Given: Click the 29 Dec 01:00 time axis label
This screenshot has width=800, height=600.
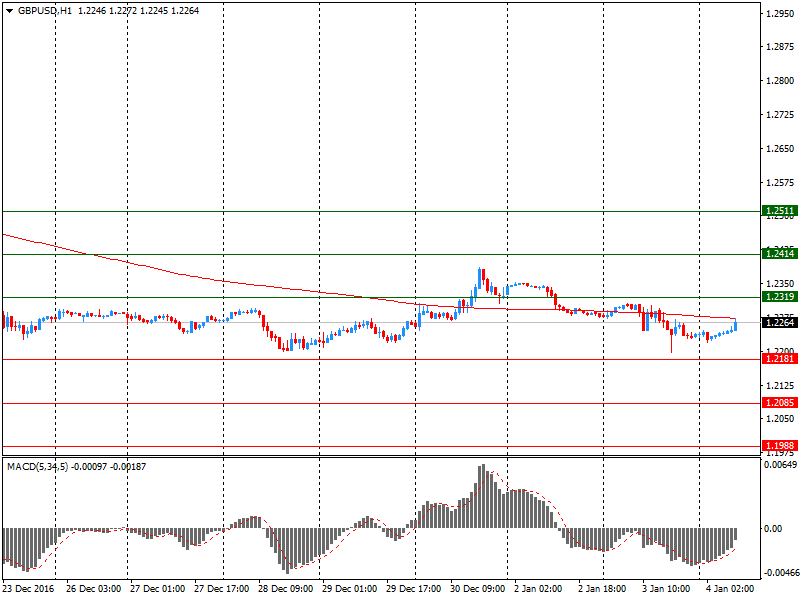Looking at the screenshot, I should click(x=349, y=589).
